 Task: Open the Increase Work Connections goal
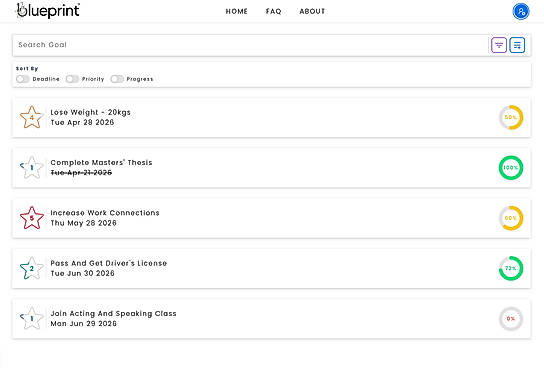click(x=272, y=218)
